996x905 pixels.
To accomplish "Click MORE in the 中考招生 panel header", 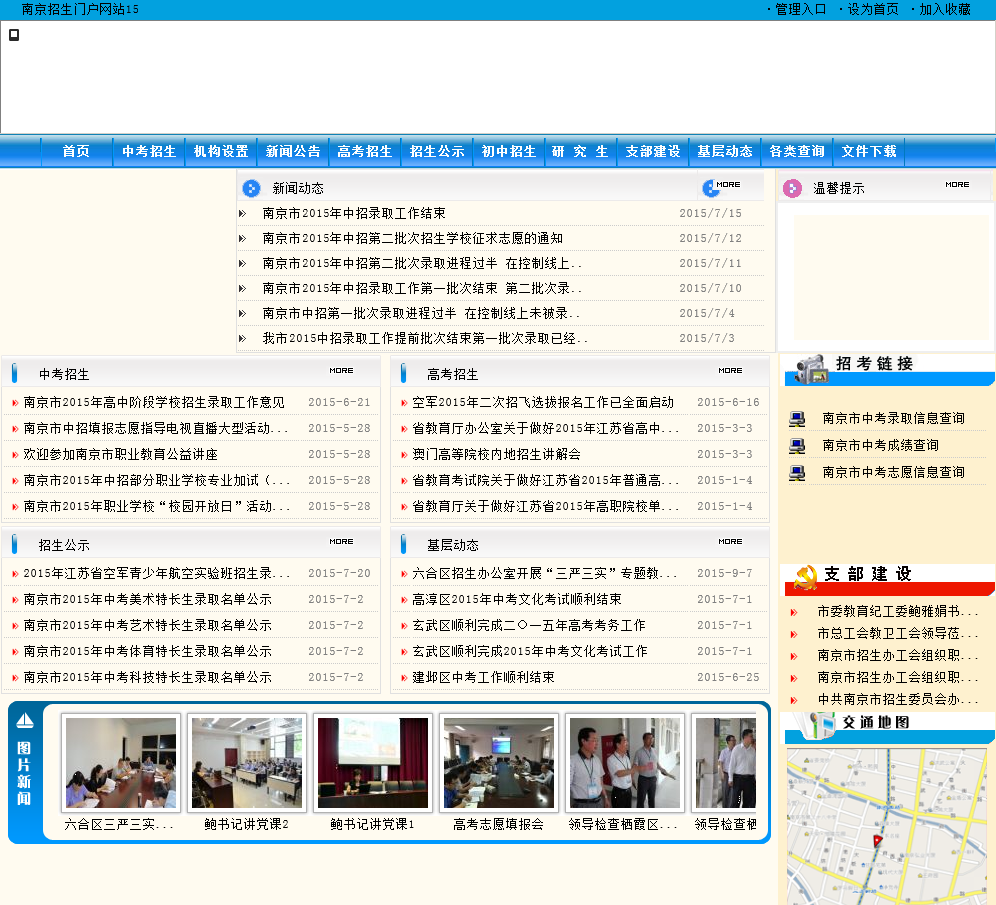I will tap(341, 370).
